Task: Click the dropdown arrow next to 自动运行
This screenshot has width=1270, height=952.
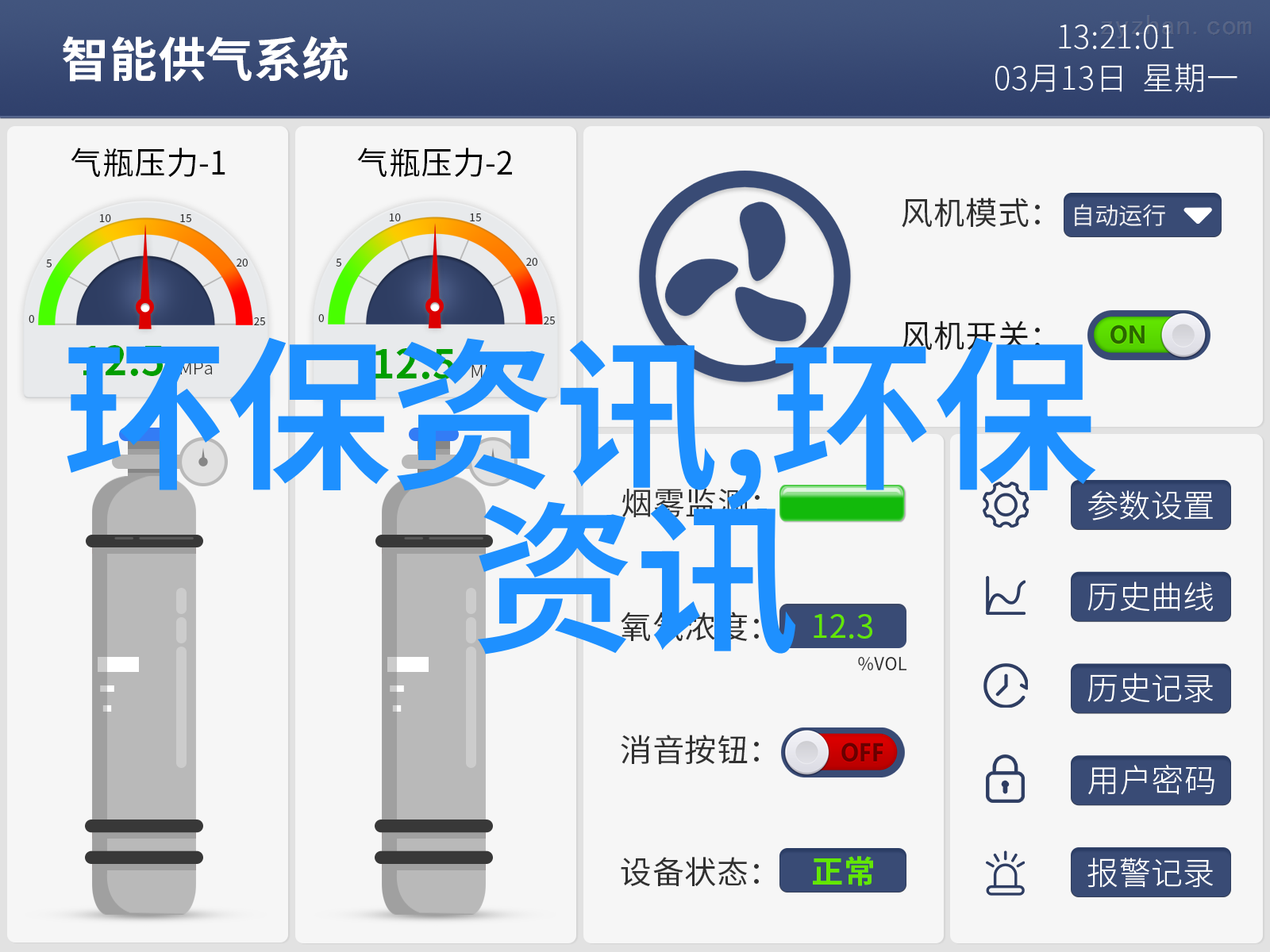Action: [x=1197, y=216]
